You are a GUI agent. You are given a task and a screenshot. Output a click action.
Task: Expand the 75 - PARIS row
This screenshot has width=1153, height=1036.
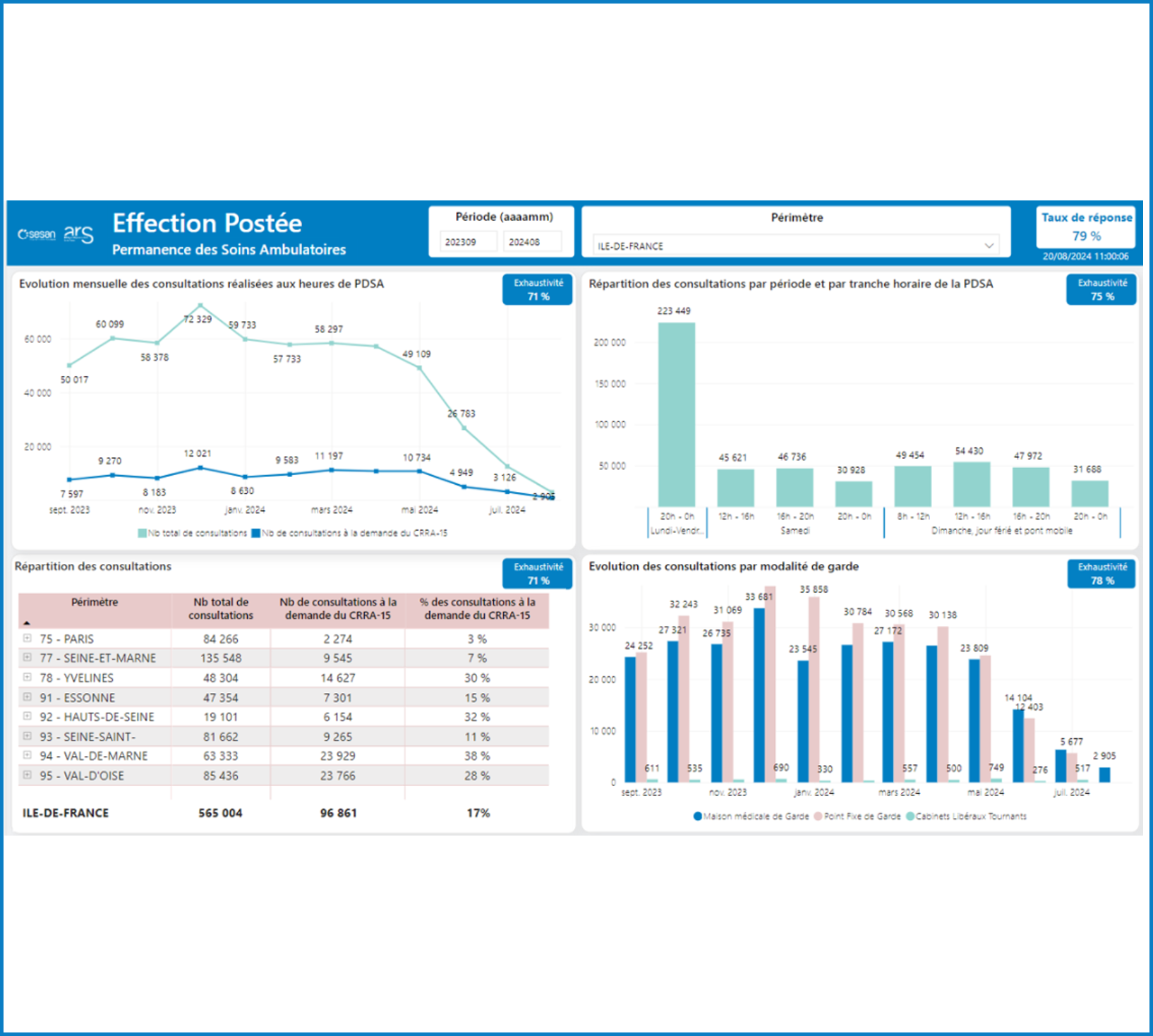(27, 638)
